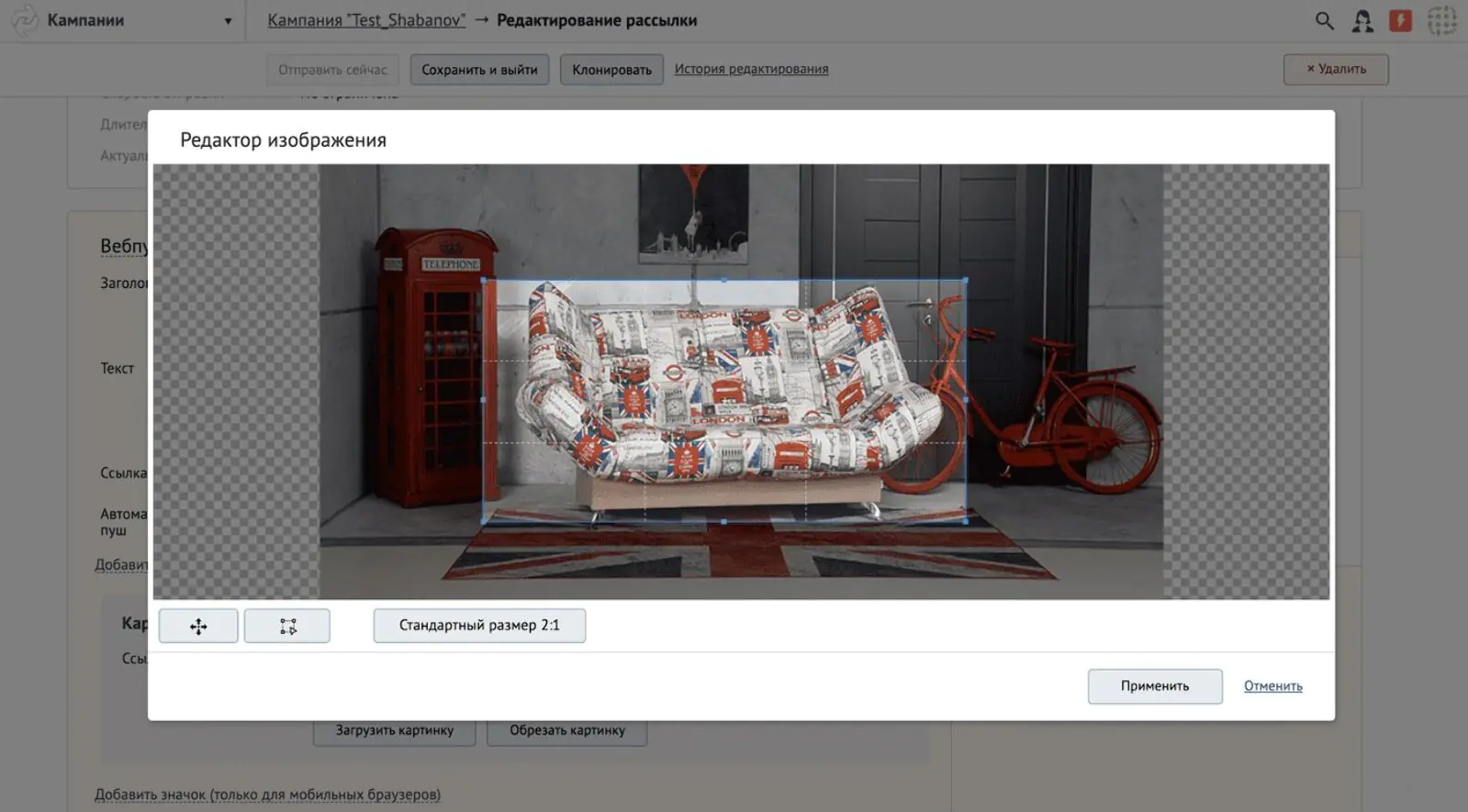Click bottom-right crop selection handle

965,521
